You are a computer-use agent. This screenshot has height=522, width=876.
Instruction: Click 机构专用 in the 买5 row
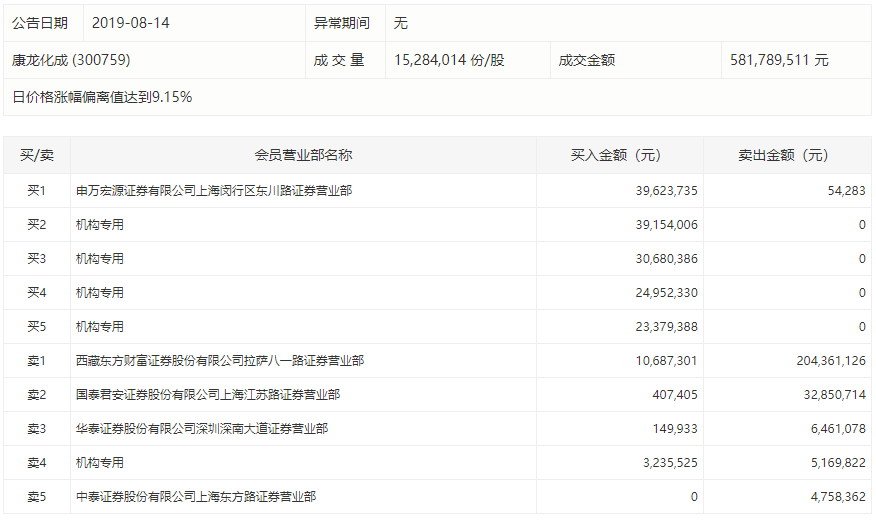pyautogui.click(x=100, y=327)
